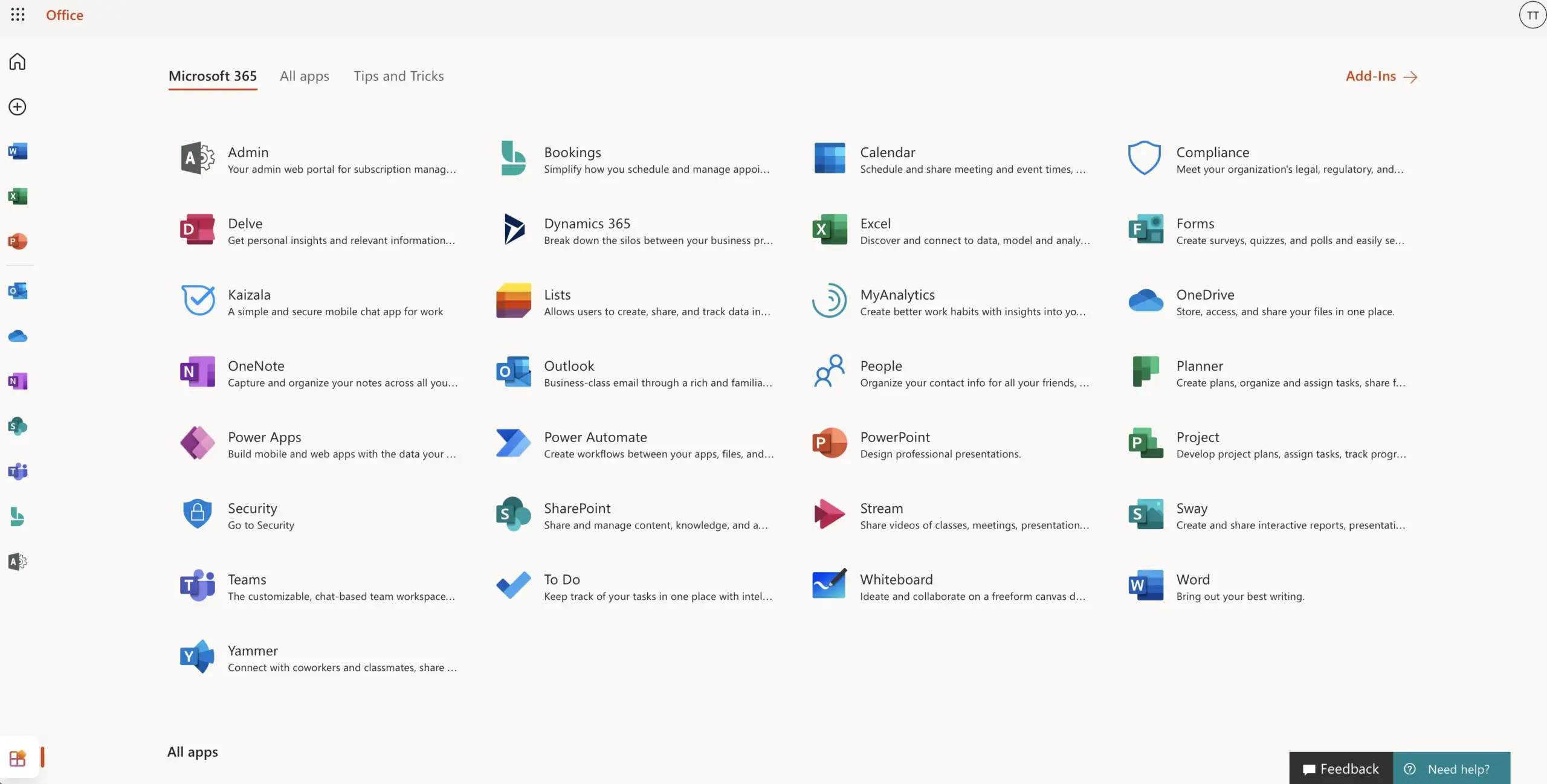Click the Forms app icon

tap(1146, 229)
